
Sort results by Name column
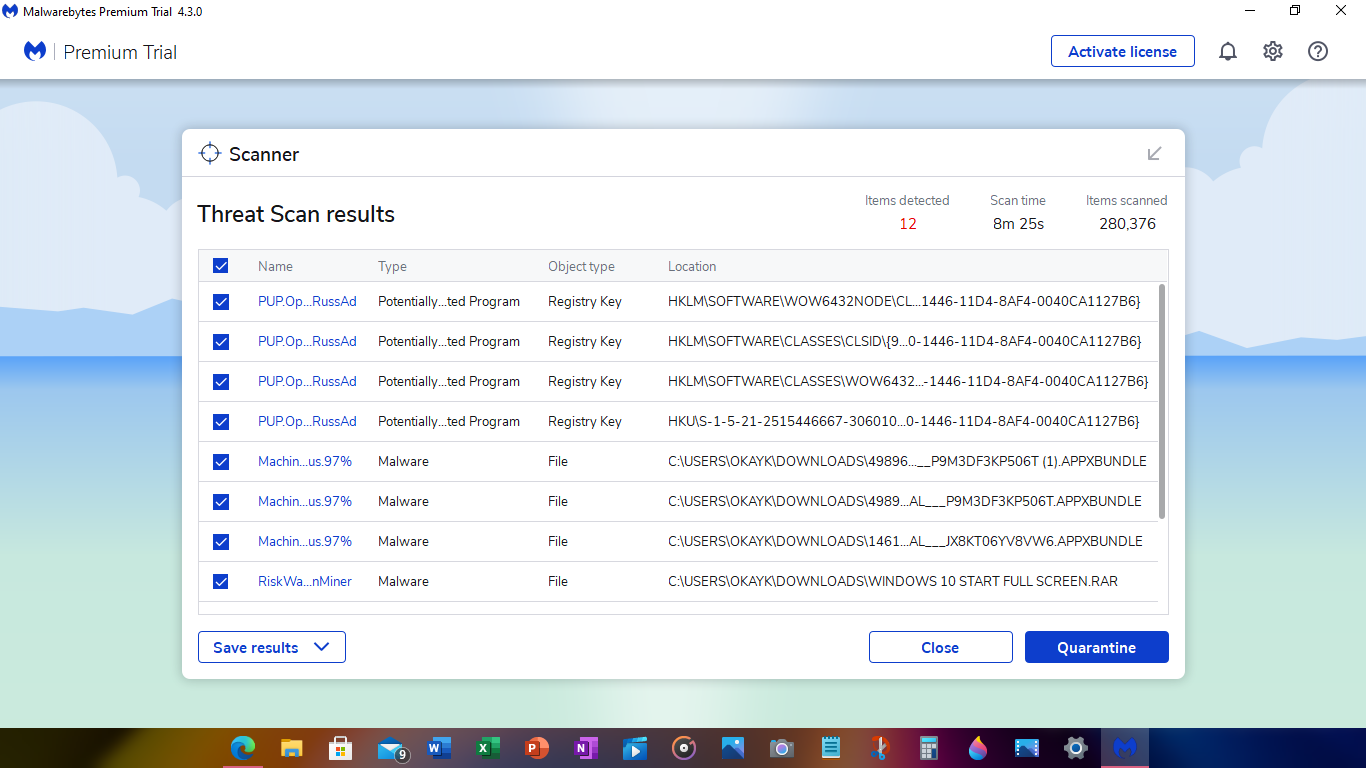click(275, 267)
